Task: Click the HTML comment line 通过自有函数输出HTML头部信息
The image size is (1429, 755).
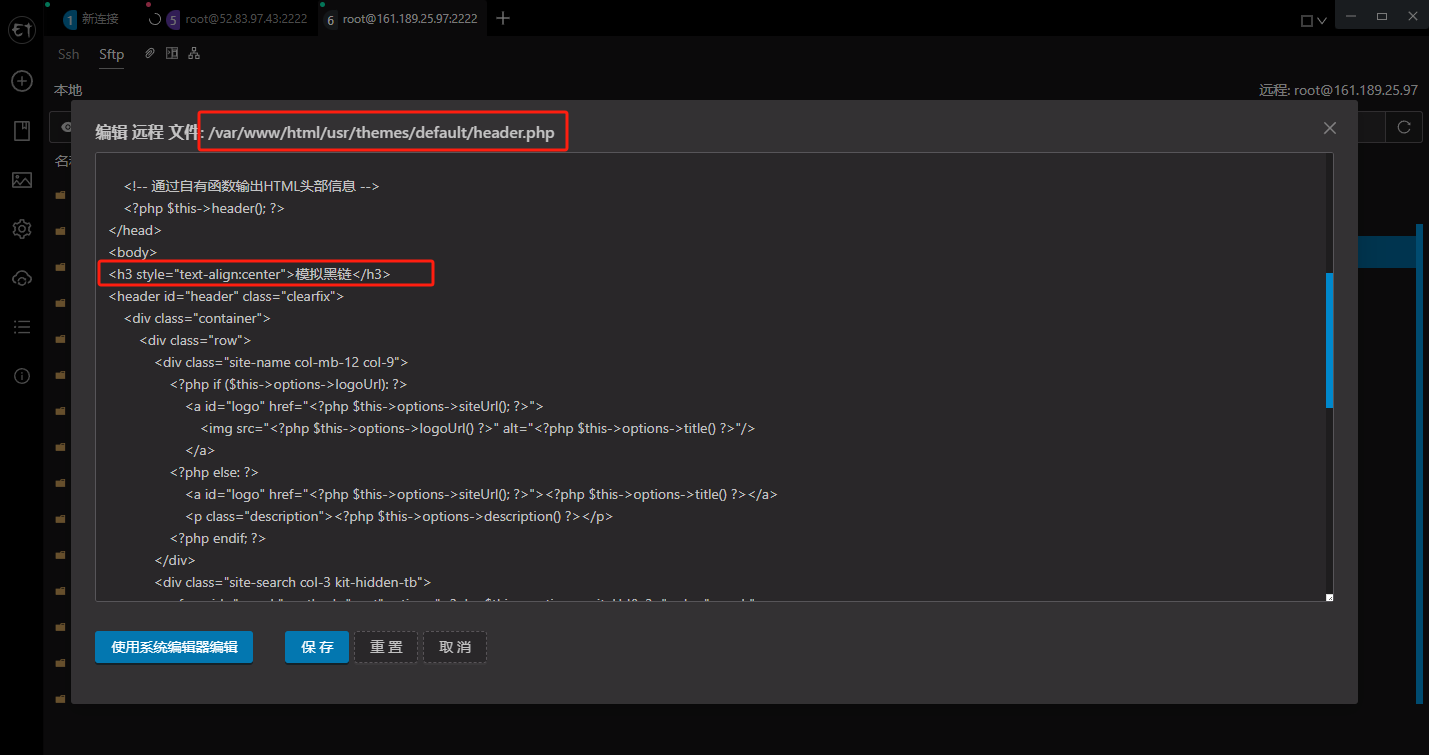Action: coord(251,186)
